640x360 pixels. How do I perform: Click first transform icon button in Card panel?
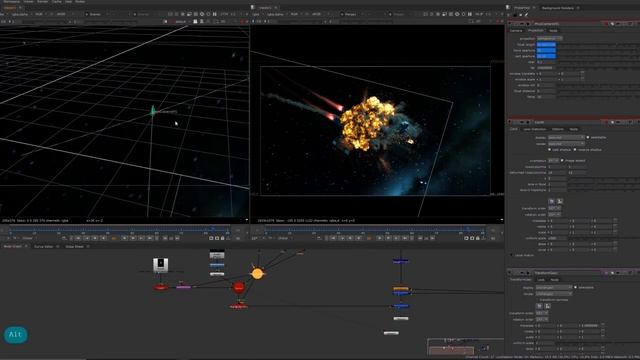[551, 201]
